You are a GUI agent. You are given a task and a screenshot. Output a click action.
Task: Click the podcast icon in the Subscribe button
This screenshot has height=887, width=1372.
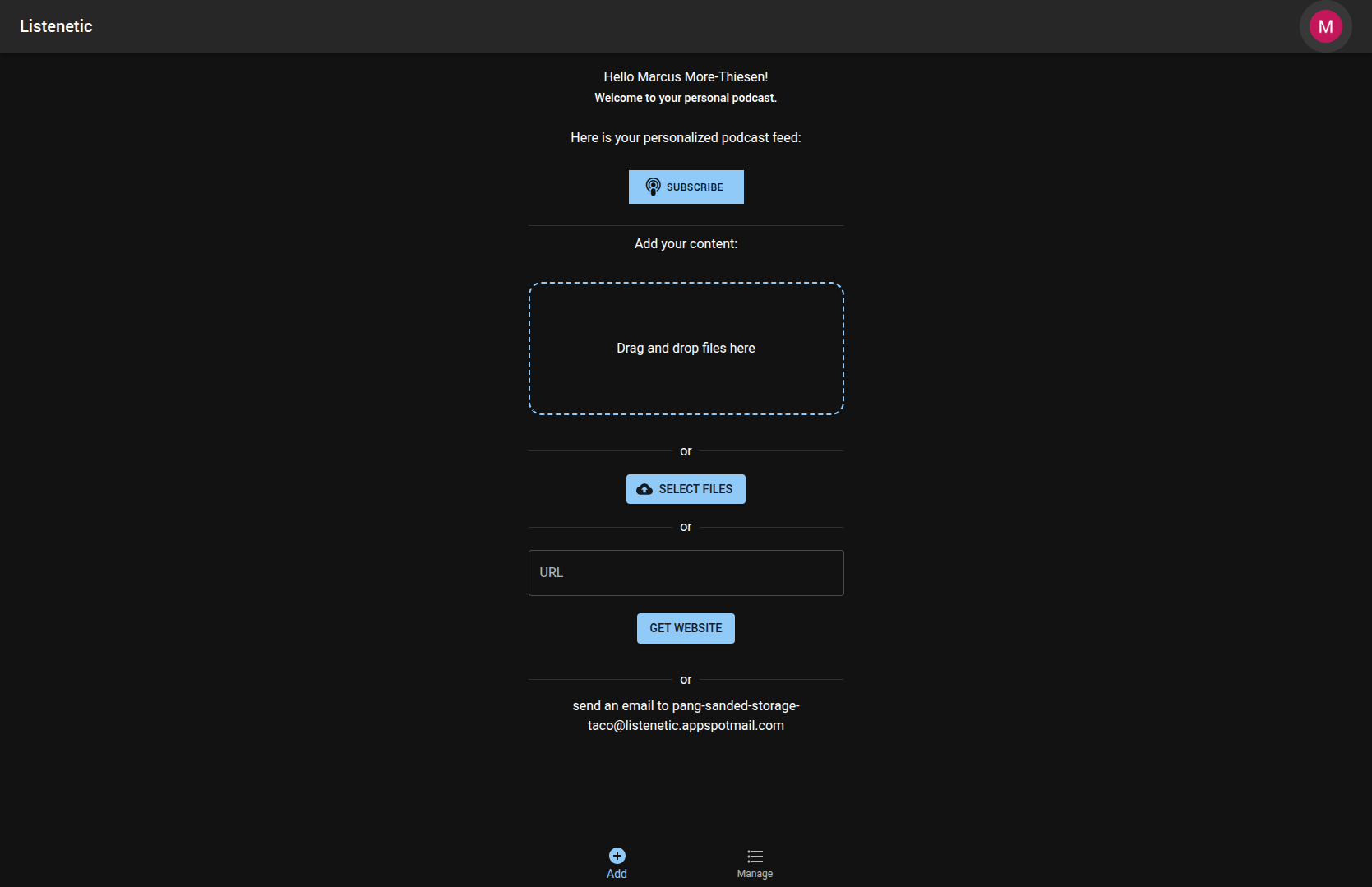(x=653, y=187)
